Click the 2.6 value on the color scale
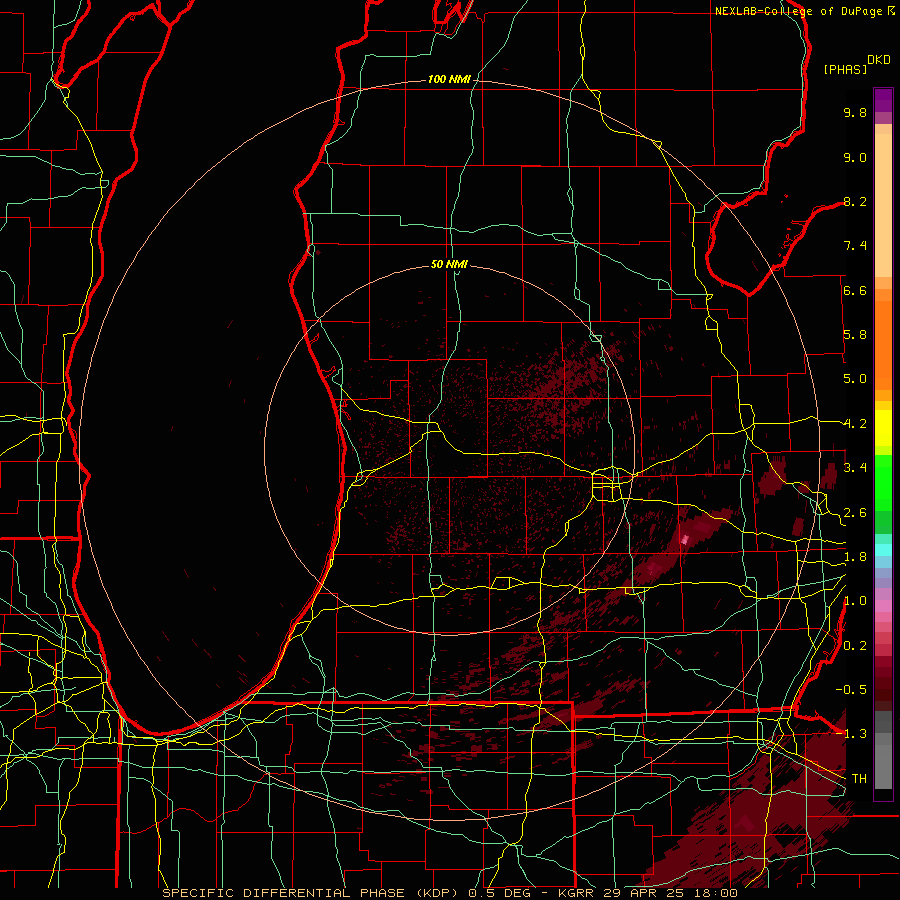The width and height of the screenshot is (900, 900). [855, 513]
